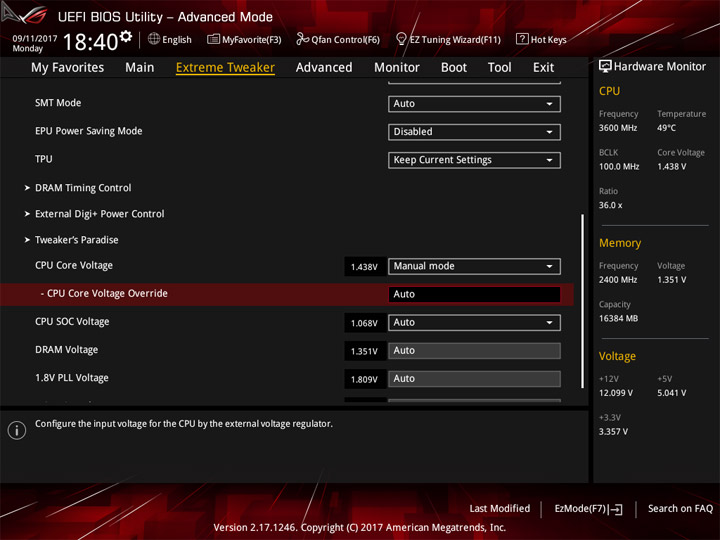The width and height of the screenshot is (720, 540).
Task: Click the 09/11/2017 date text
Action: point(34,38)
